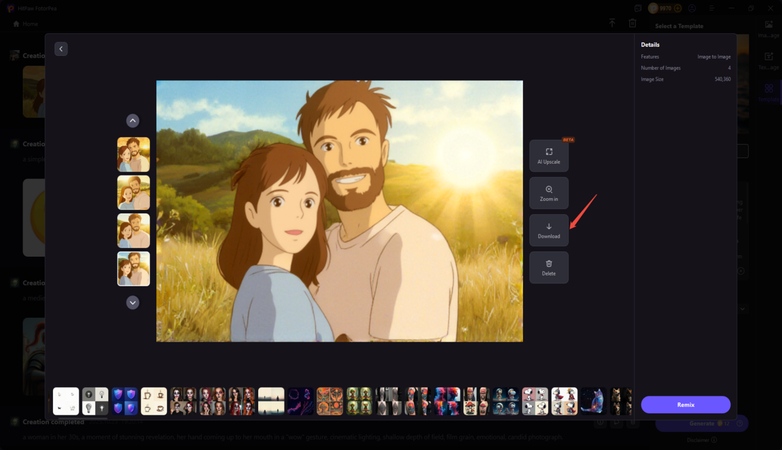Screen dimensions: 782x450
Task: Download the current anime-style image
Action: click(x=548, y=230)
